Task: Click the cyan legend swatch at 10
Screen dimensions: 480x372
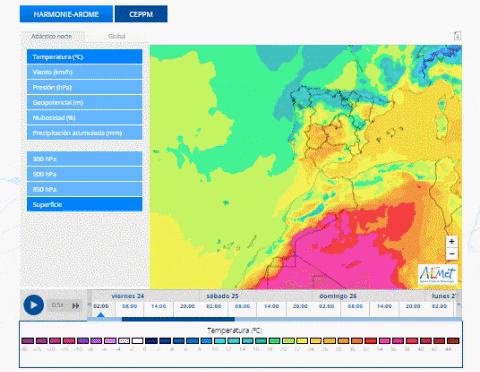Action: click(x=220, y=341)
